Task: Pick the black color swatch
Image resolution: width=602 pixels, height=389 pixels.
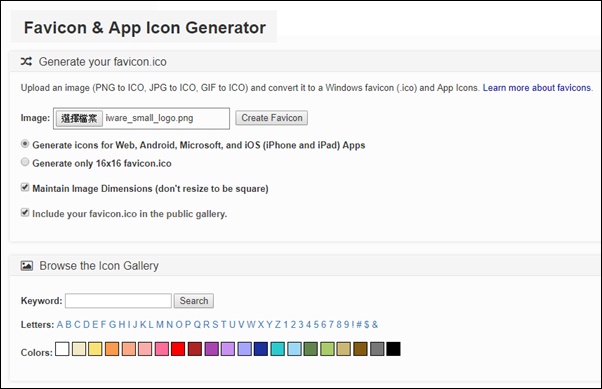Action: tap(393, 349)
